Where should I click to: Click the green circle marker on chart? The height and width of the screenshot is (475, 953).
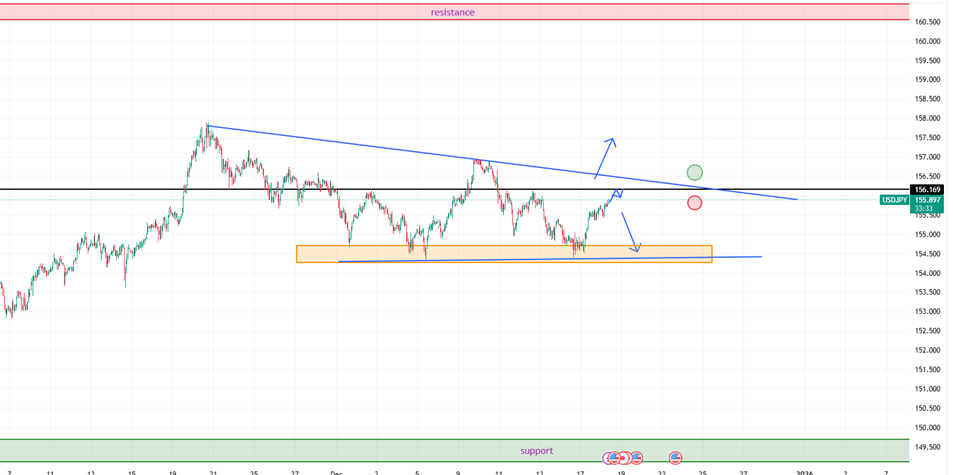[695, 173]
